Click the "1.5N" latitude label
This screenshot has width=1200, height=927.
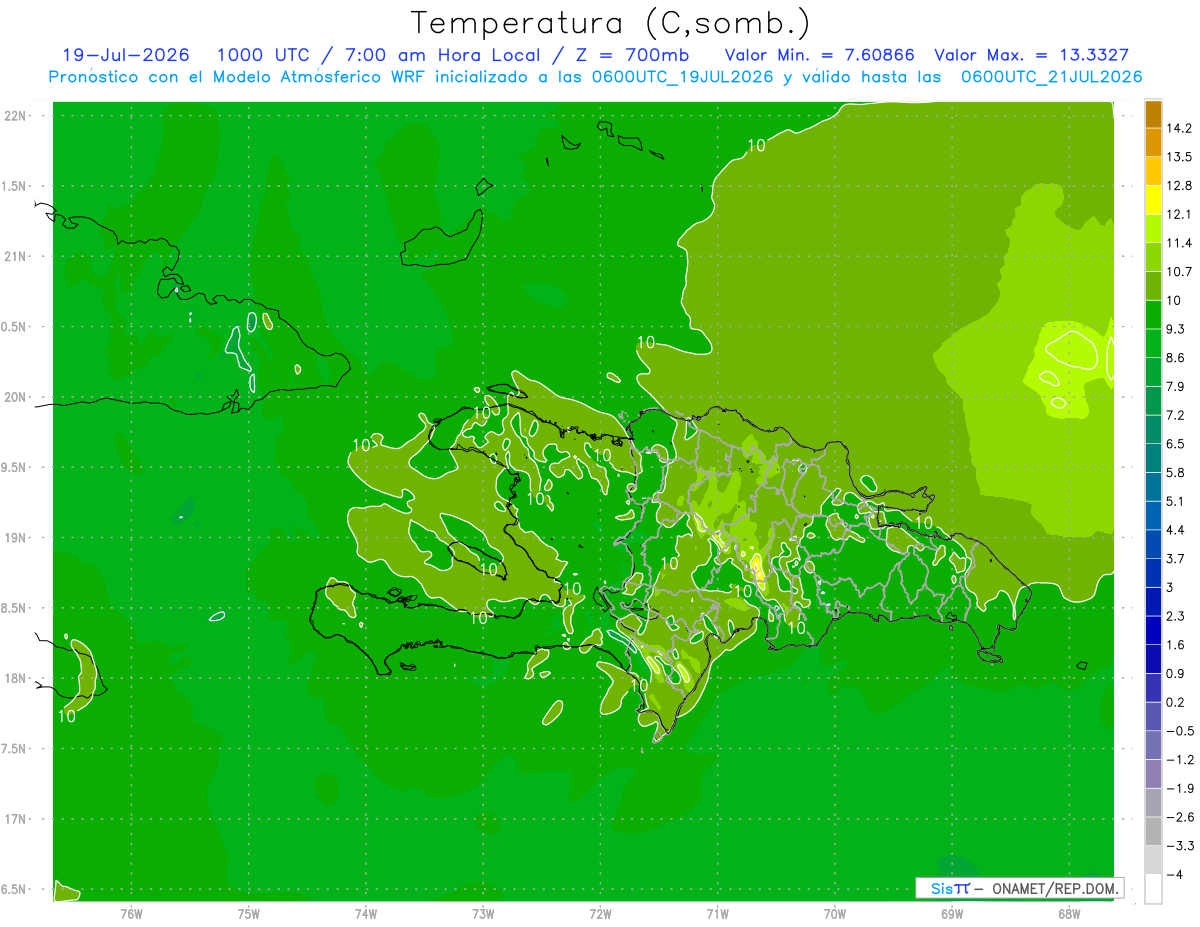15,186
